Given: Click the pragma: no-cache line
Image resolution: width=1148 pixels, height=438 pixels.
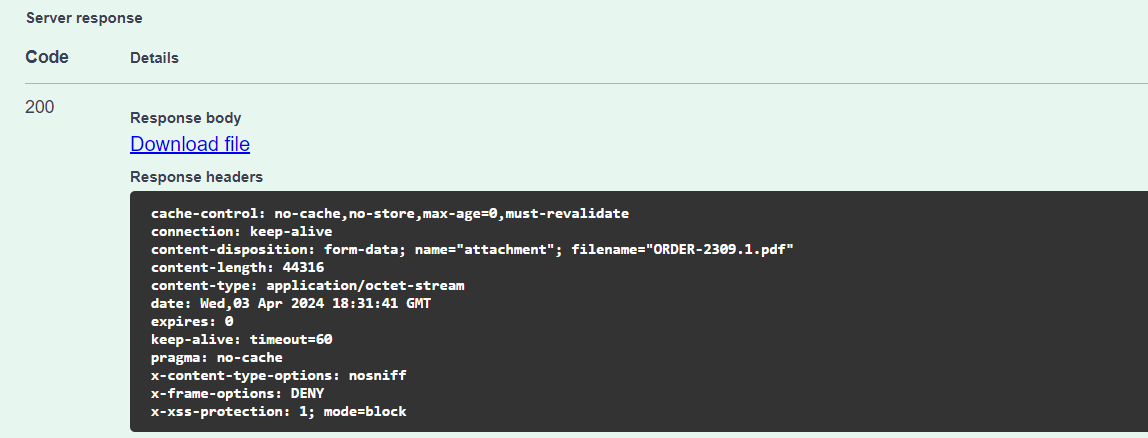Looking at the screenshot, I should [x=216, y=358].
